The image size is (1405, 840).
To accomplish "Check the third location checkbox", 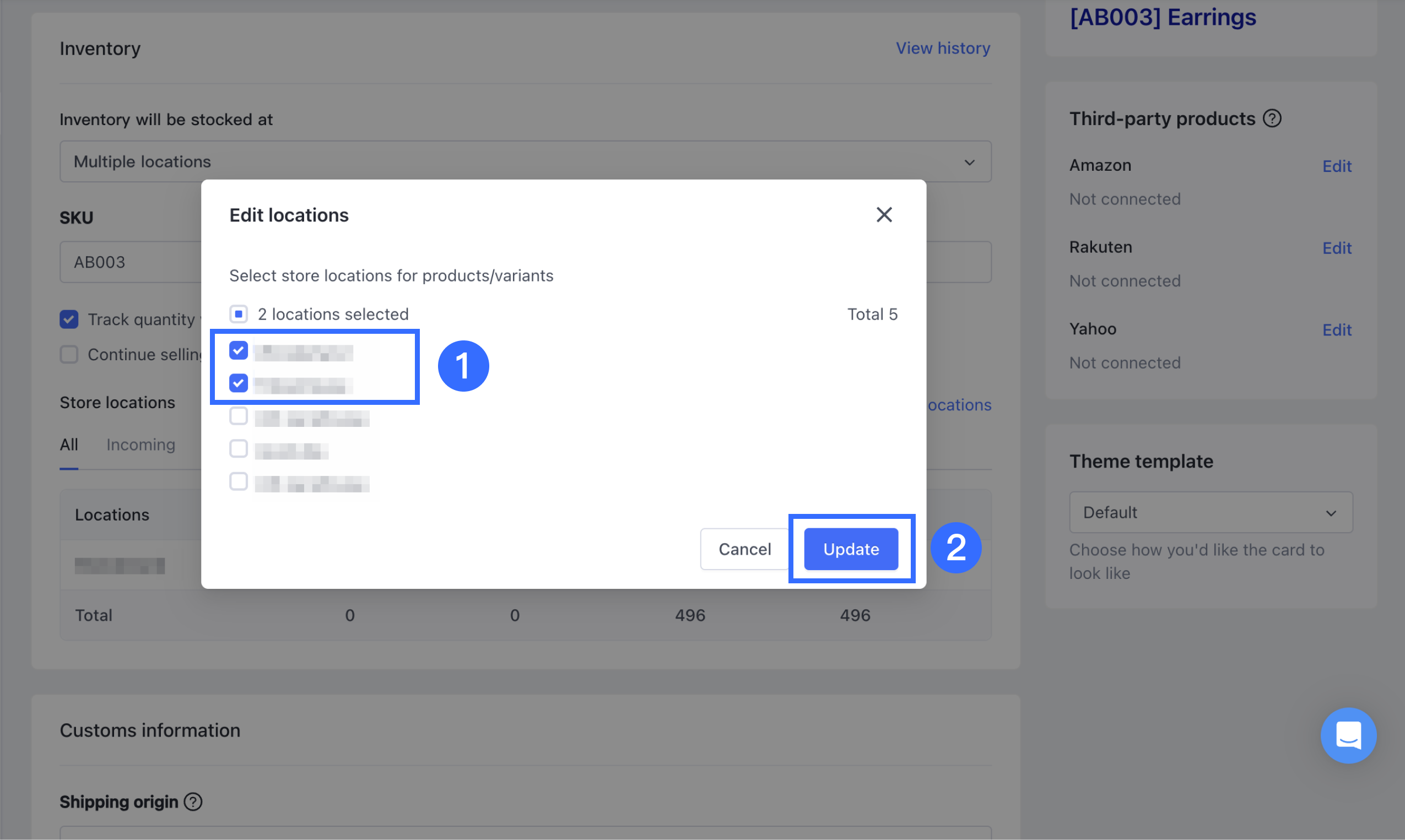I will tap(239, 416).
